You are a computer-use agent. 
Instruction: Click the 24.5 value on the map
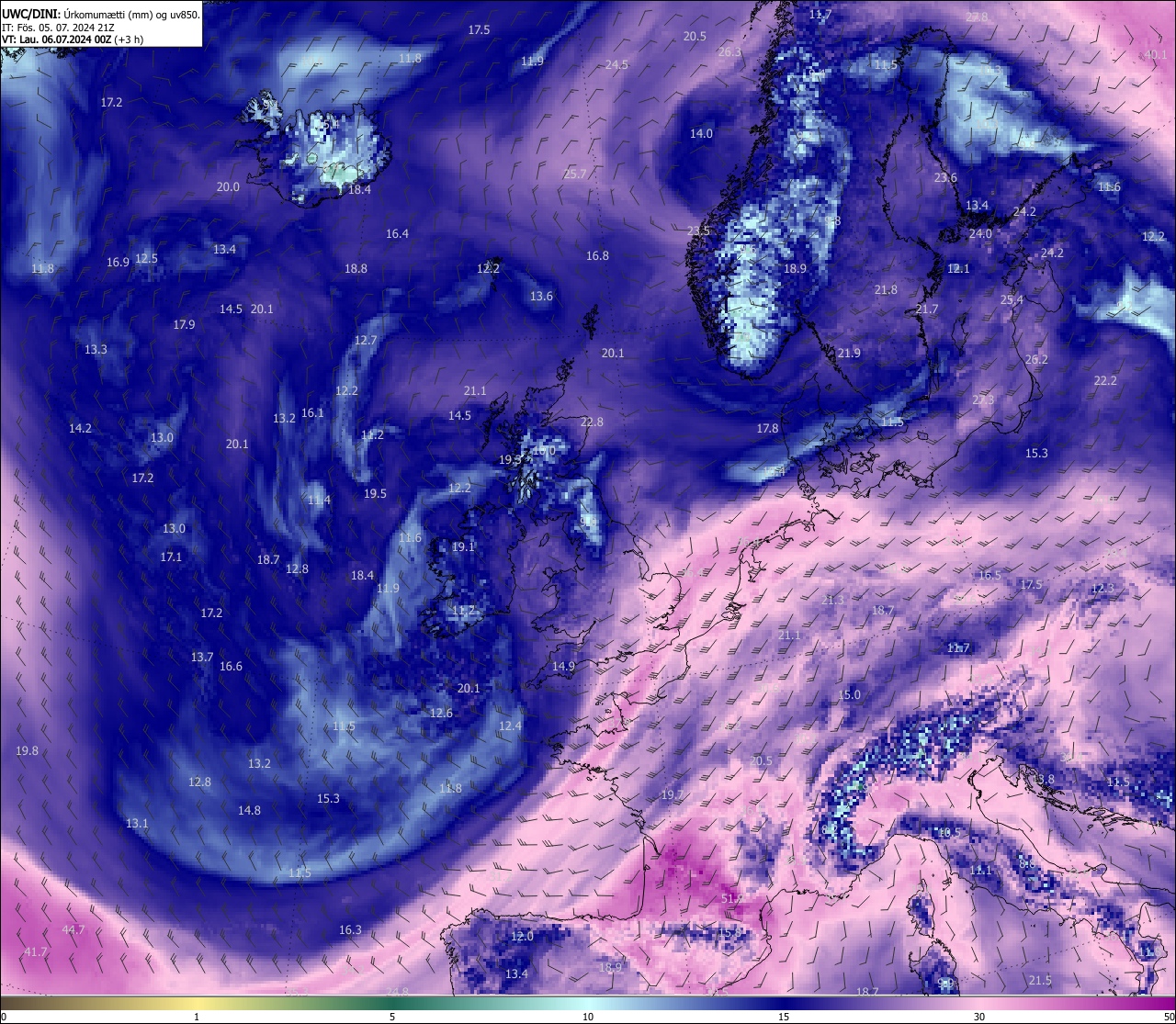[x=616, y=65]
